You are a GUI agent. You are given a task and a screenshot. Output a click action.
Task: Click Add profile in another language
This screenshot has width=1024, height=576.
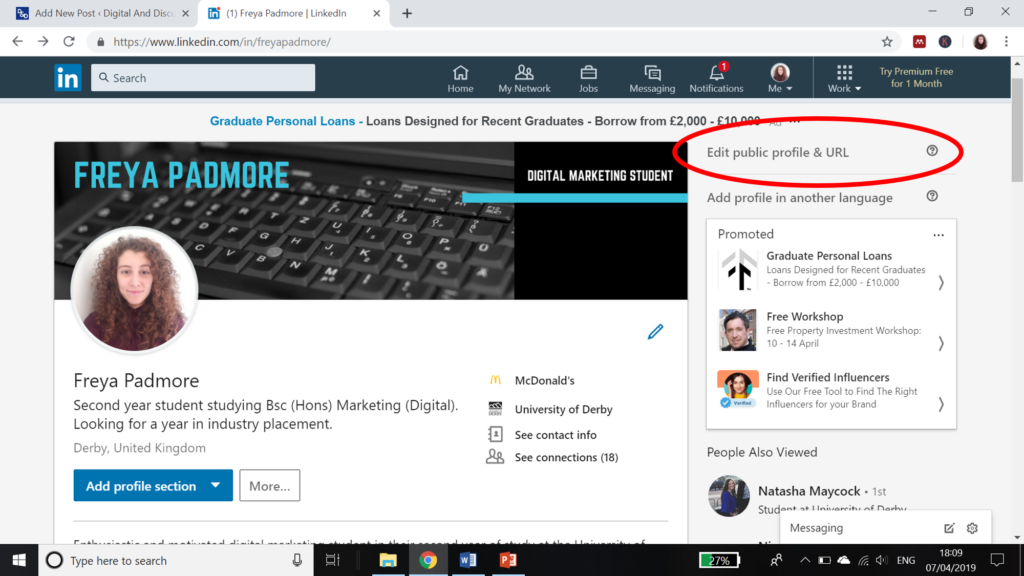tap(799, 197)
